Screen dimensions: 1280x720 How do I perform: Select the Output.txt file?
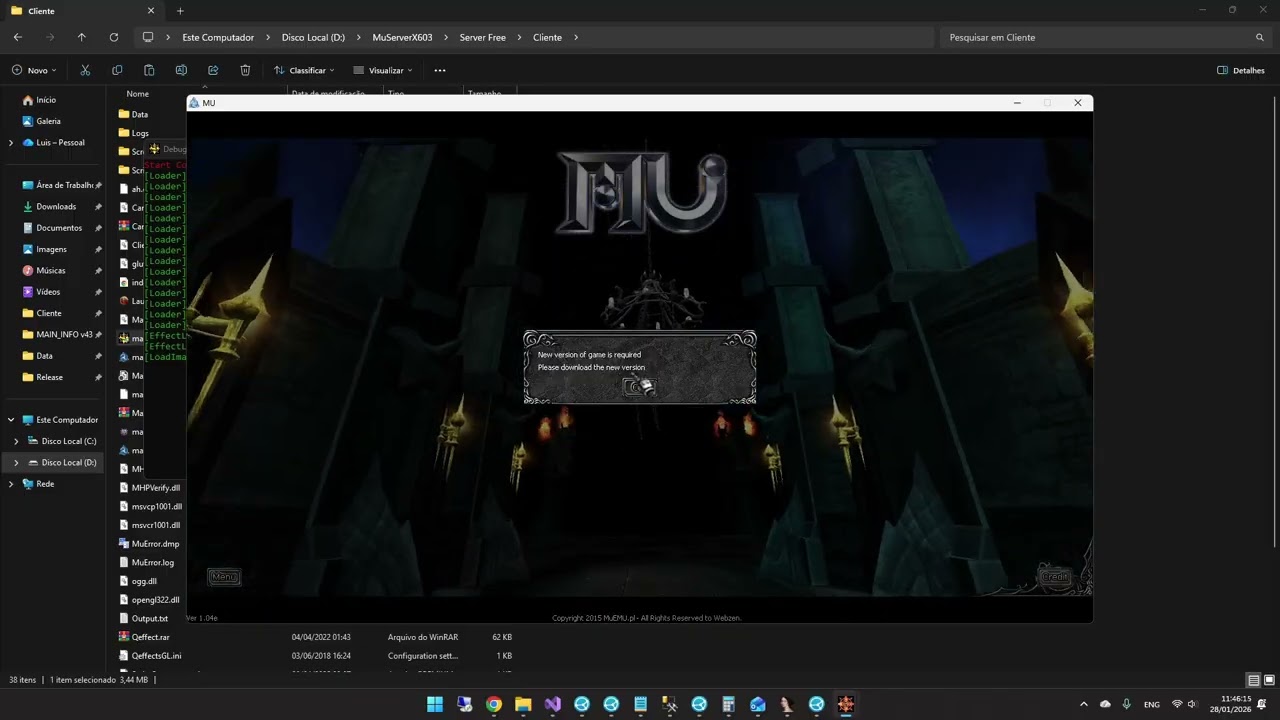150,619
